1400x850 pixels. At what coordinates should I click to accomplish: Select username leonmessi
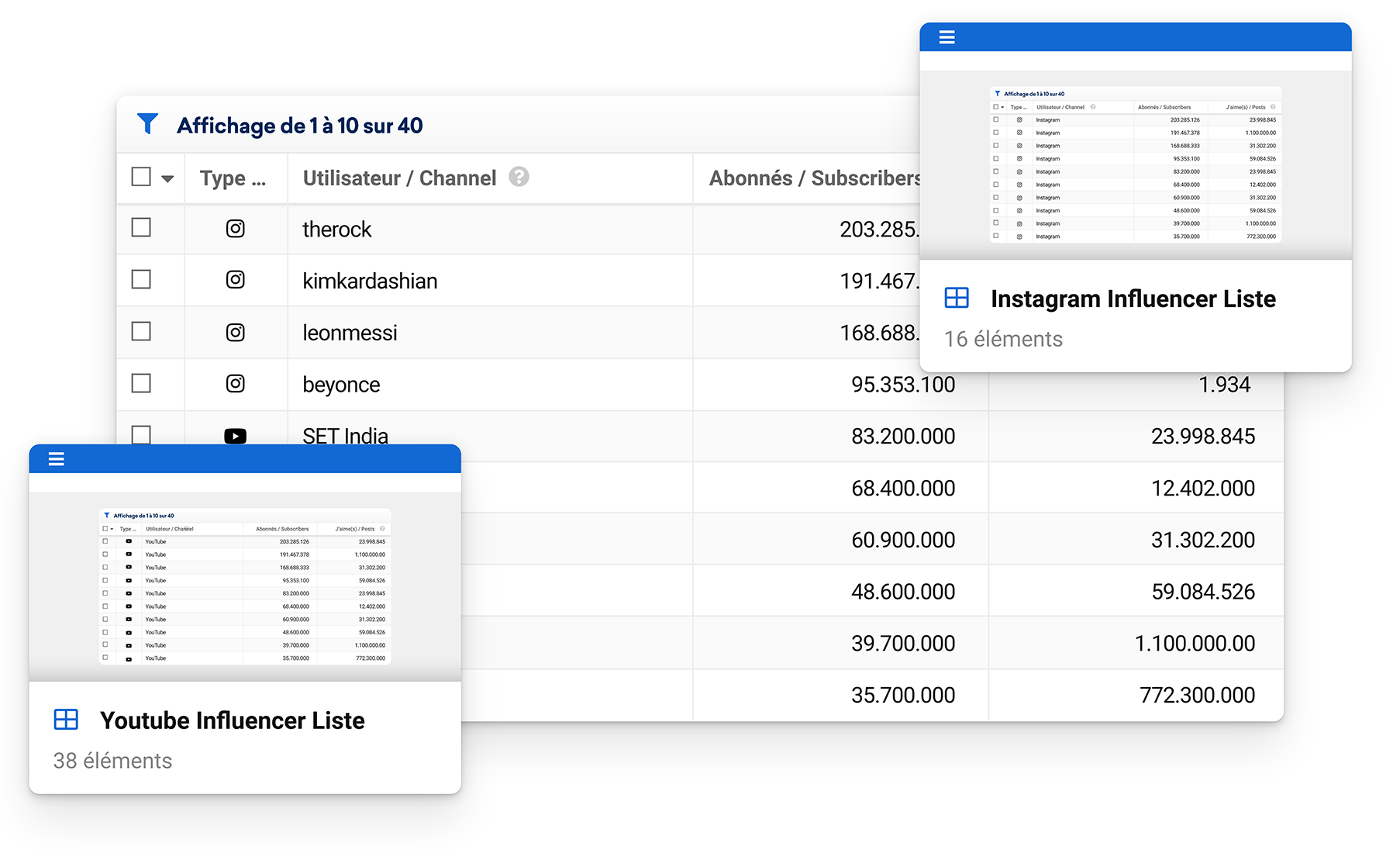tap(350, 333)
